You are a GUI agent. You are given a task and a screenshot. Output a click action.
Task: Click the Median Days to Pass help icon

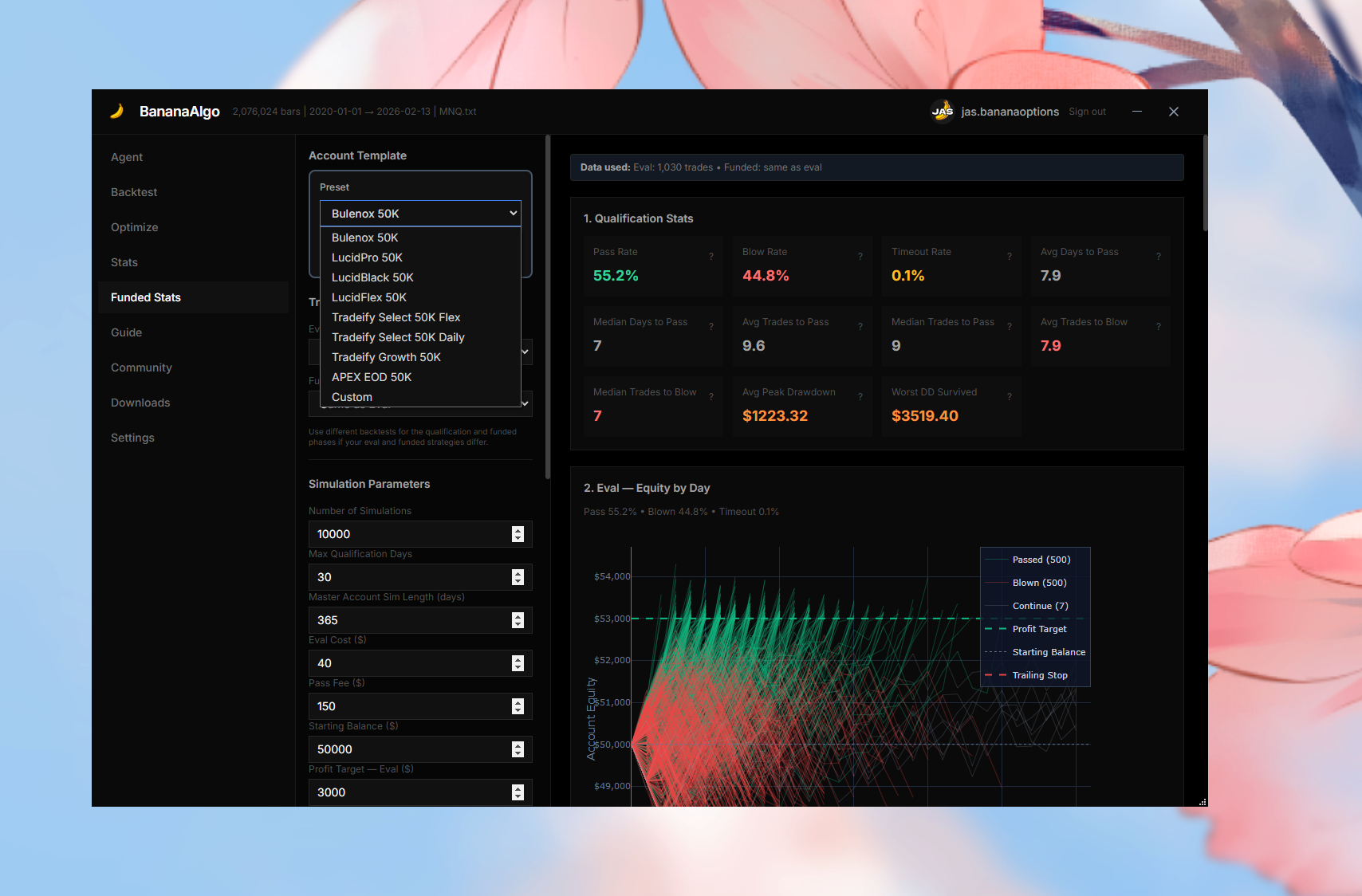pos(712,326)
